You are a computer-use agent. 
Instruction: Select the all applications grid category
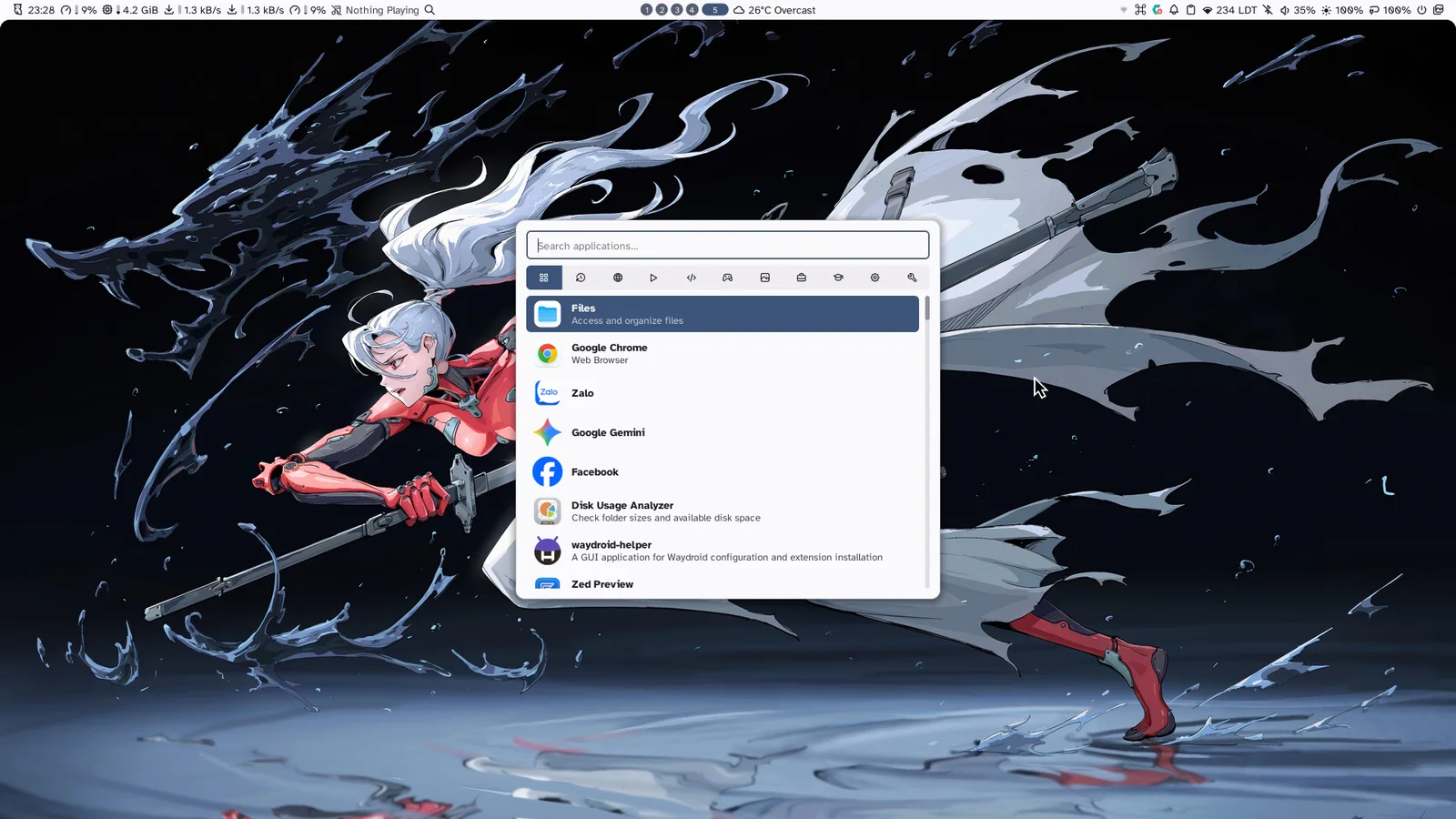[544, 278]
